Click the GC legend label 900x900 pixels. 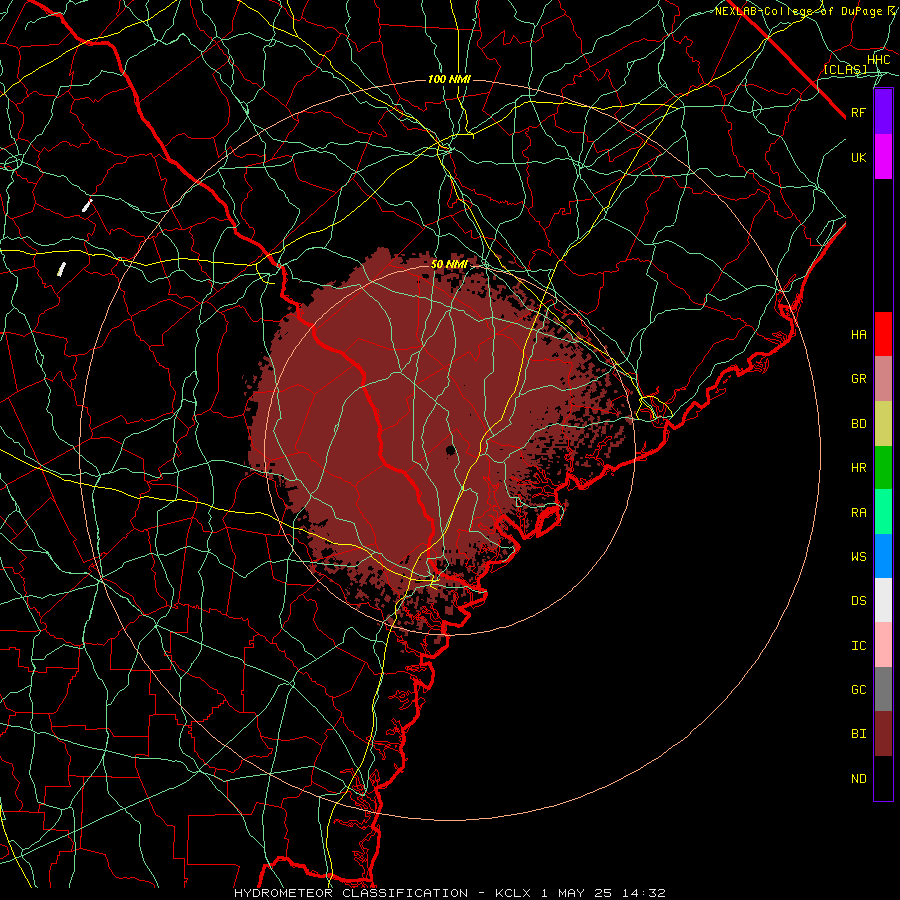click(x=859, y=690)
